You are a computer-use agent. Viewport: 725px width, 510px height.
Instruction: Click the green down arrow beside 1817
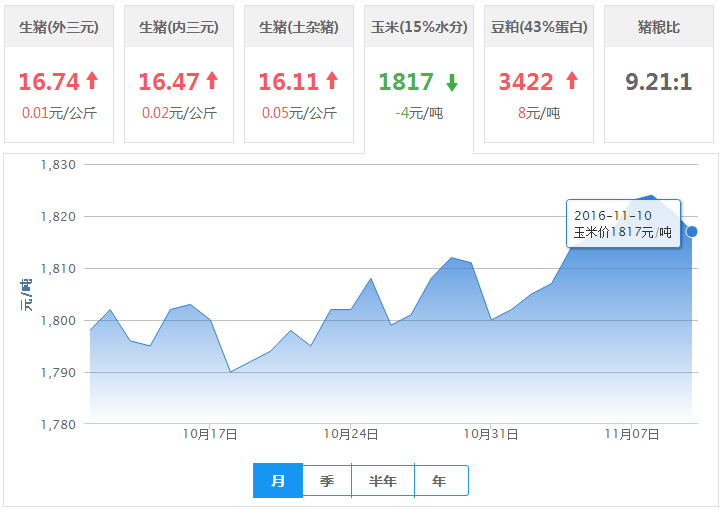tap(452, 83)
